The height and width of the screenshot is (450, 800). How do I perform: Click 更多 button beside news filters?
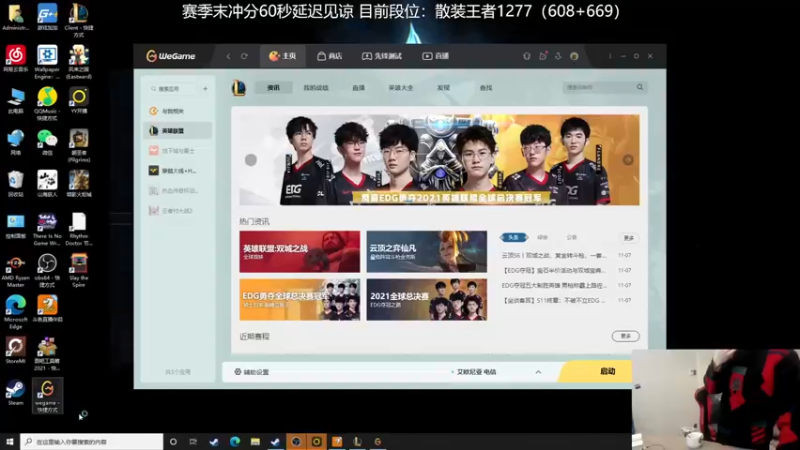629,238
